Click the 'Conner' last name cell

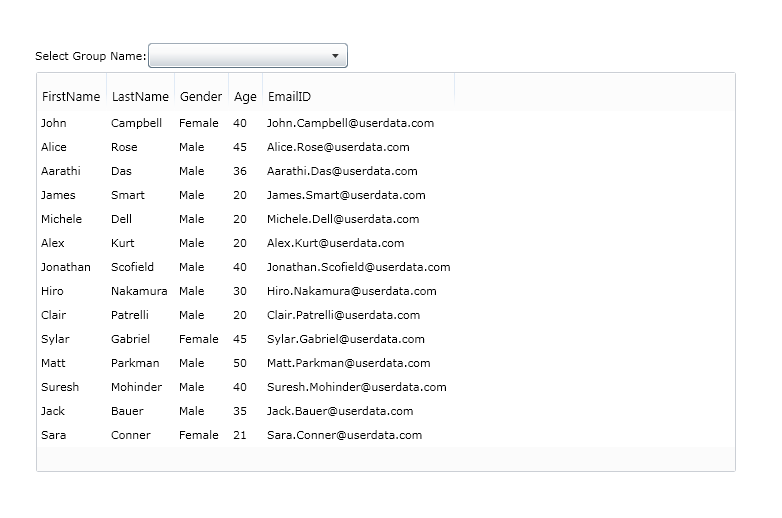tap(131, 434)
